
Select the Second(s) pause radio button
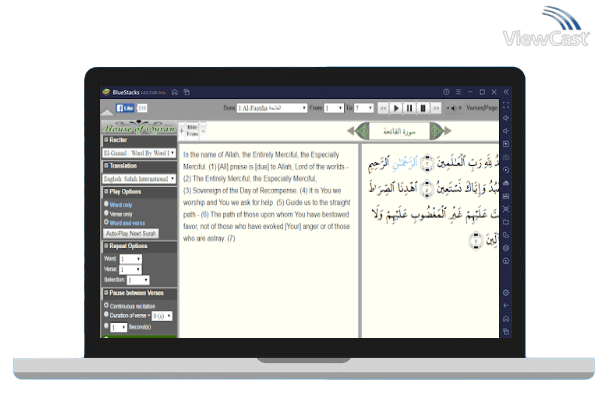pyautogui.click(x=106, y=326)
